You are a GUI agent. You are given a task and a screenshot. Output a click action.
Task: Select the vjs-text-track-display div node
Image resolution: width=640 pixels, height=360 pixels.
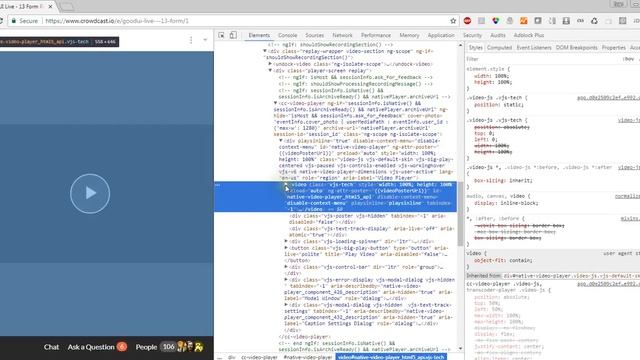pos(371,232)
